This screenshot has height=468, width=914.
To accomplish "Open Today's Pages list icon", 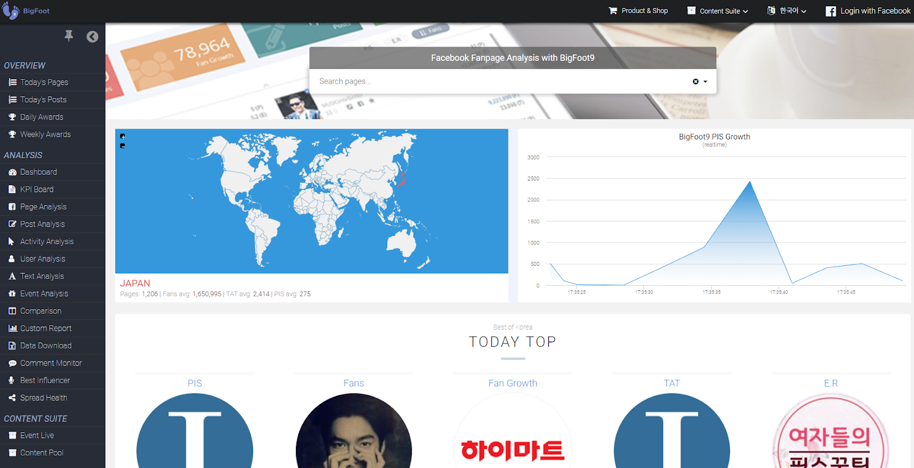I will click(12, 82).
